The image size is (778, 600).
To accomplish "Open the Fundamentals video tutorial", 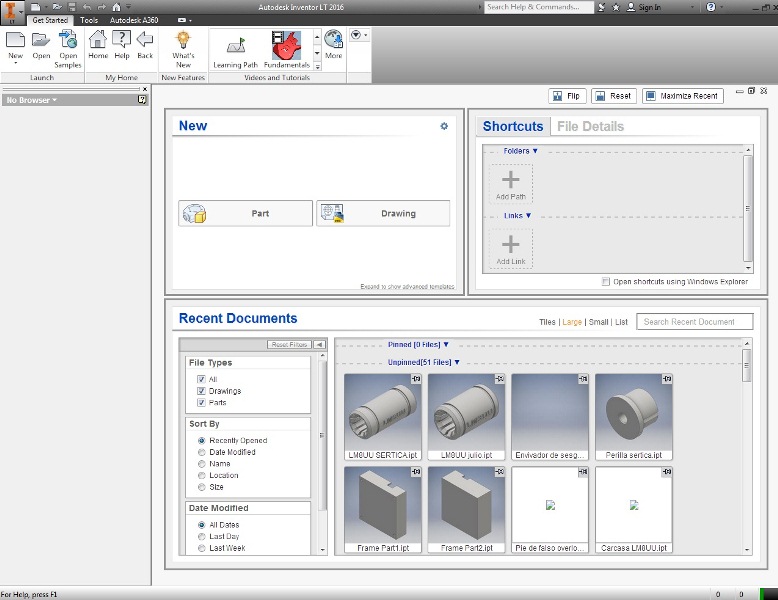I will (x=286, y=45).
